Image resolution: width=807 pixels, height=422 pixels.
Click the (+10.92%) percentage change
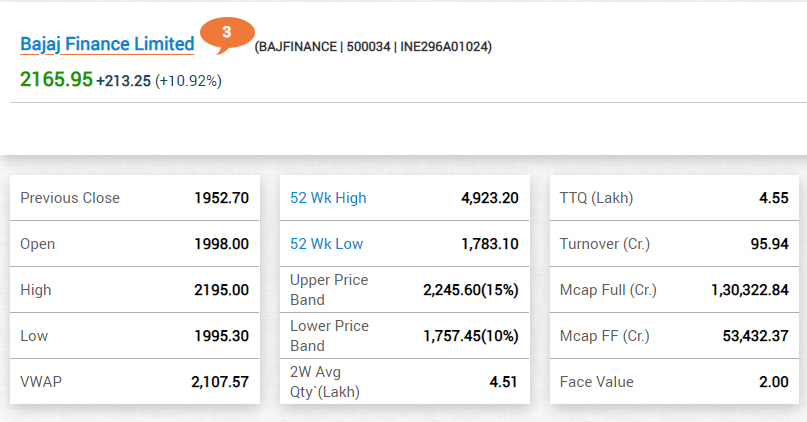188,81
